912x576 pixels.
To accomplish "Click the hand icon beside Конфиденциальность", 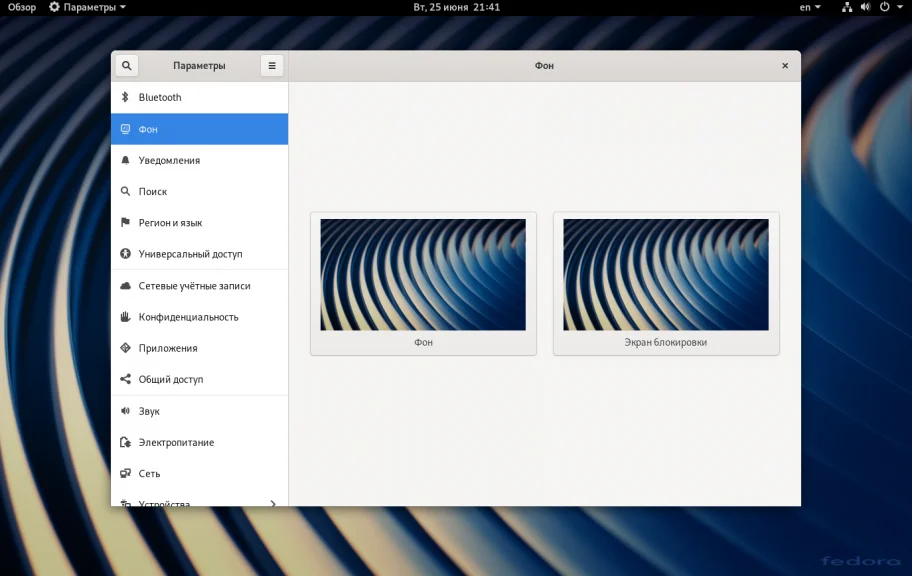I will point(125,317).
